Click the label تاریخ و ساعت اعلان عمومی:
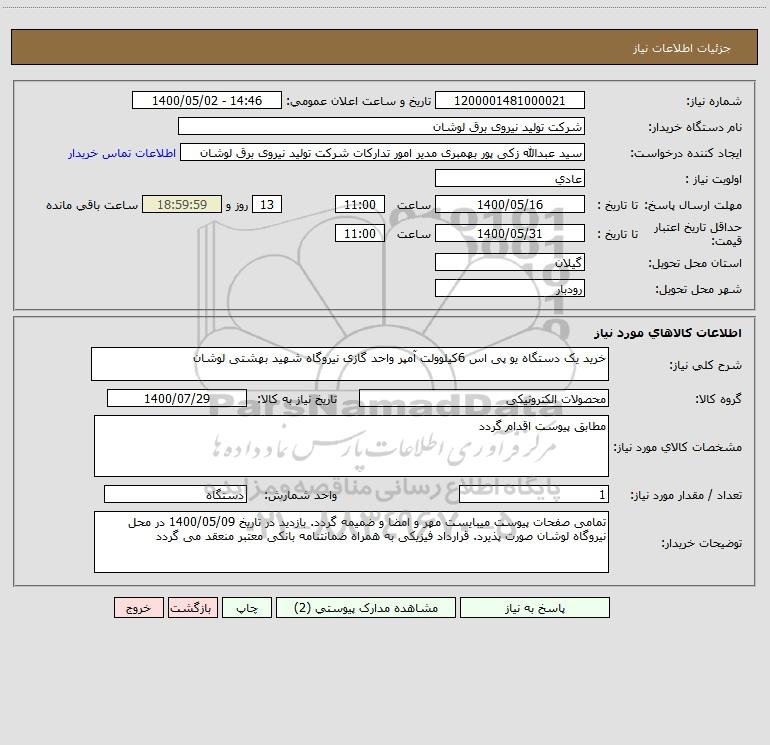The width and height of the screenshot is (770, 745). 358,101
